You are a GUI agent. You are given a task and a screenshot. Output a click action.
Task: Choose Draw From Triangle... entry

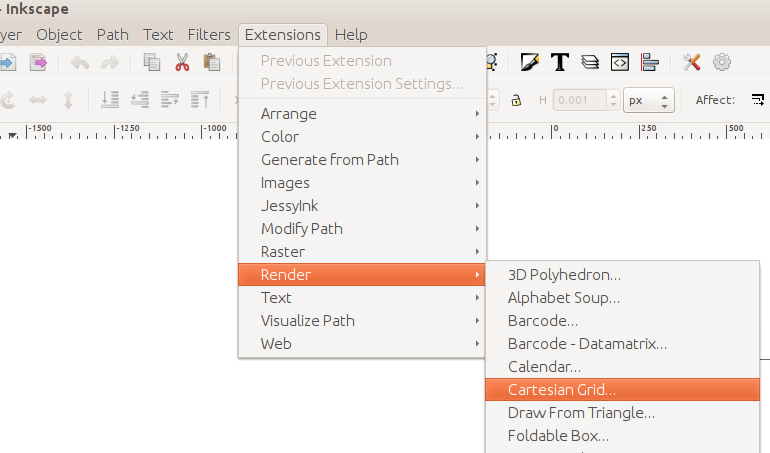tap(622, 413)
